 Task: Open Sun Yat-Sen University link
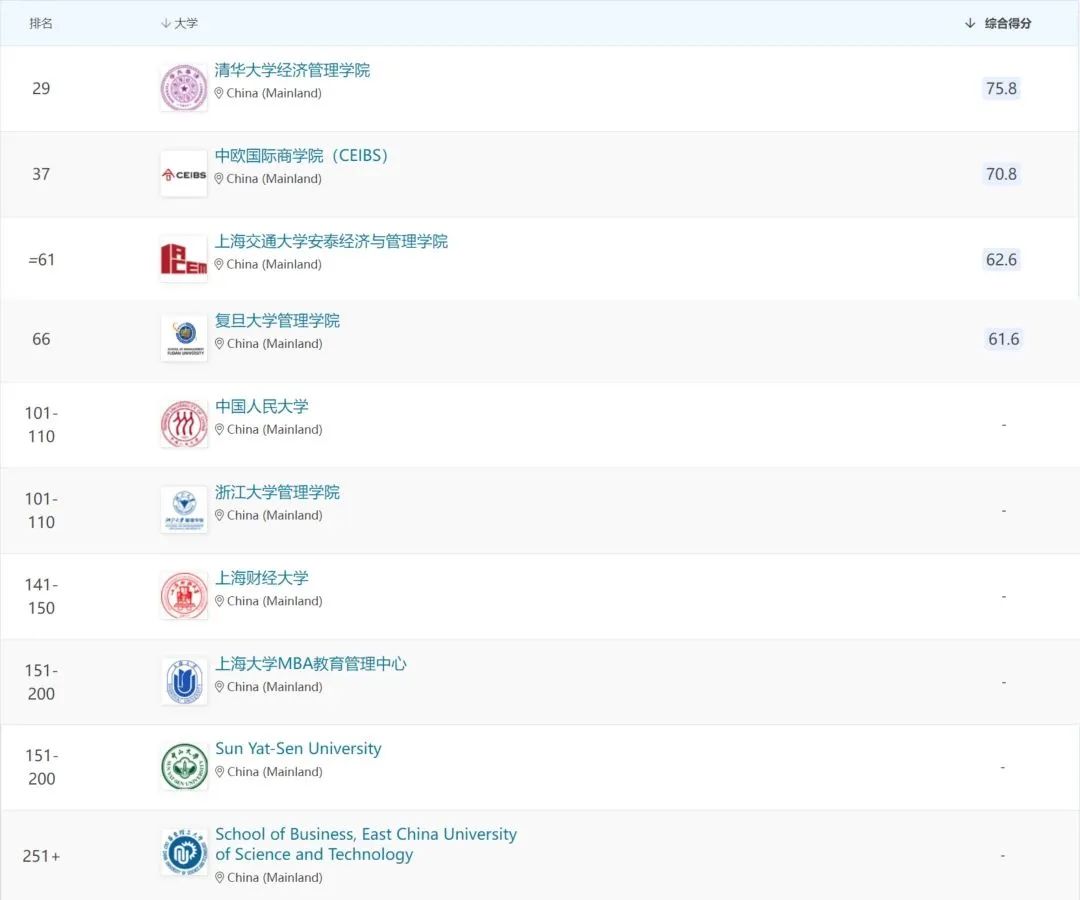pos(298,749)
